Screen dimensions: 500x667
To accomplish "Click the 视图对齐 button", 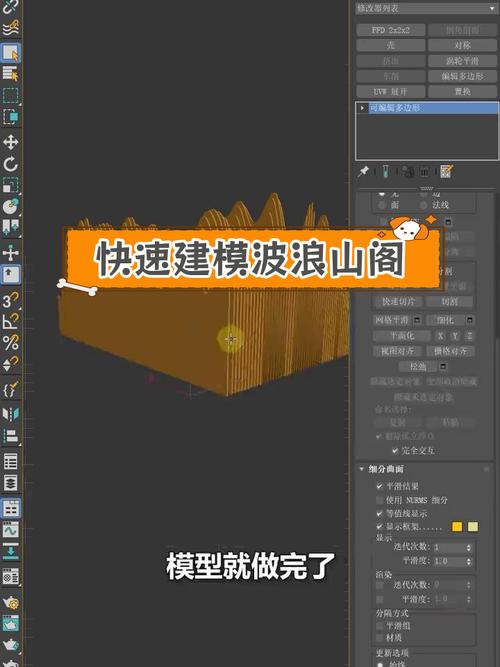I will click(397, 351).
